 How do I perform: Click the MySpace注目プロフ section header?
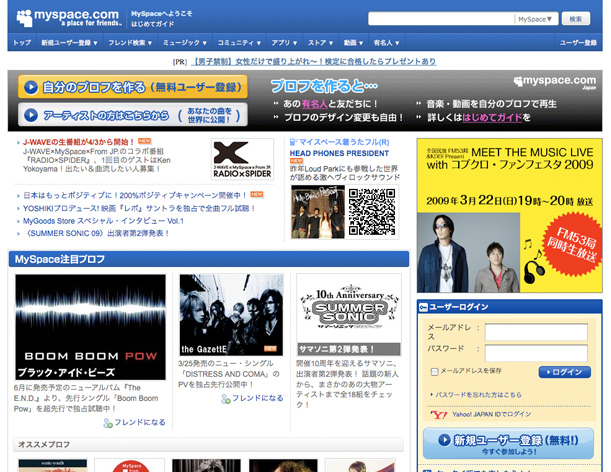click(209, 260)
